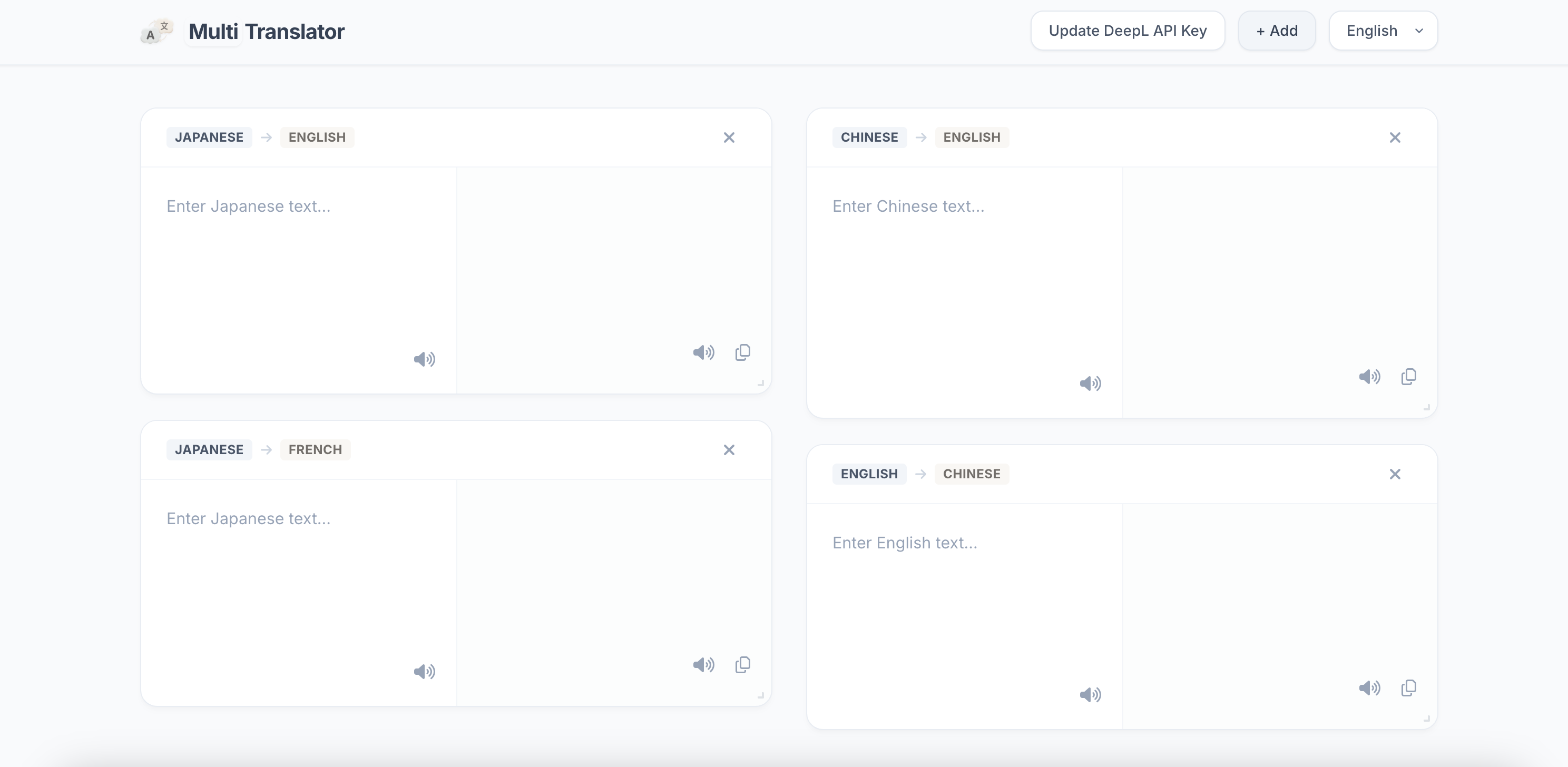Click the Multi Translator logo icon
This screenshot has height=767, width=1568.
coord(156,31)
